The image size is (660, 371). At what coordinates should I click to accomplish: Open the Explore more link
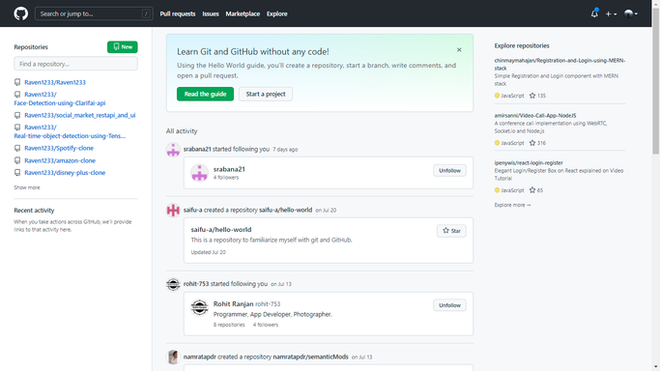click(512, 205)
